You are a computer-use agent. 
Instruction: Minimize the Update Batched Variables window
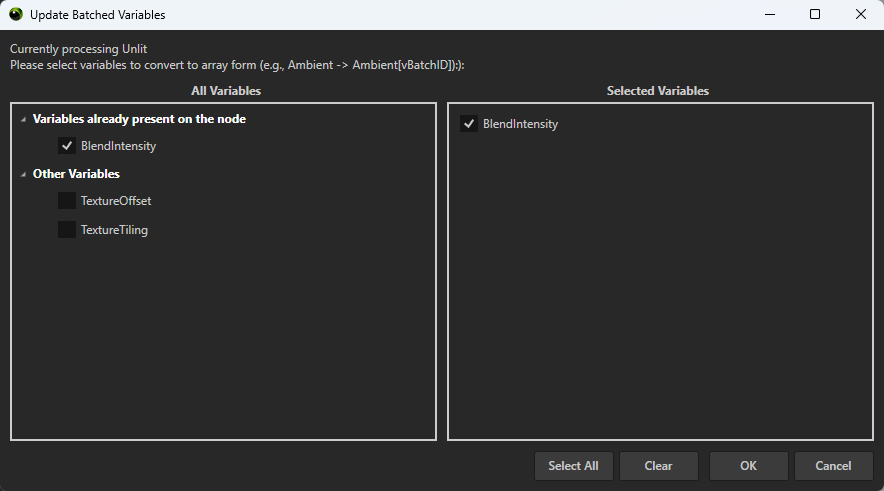pyautogui.click(x=770, y=15)
